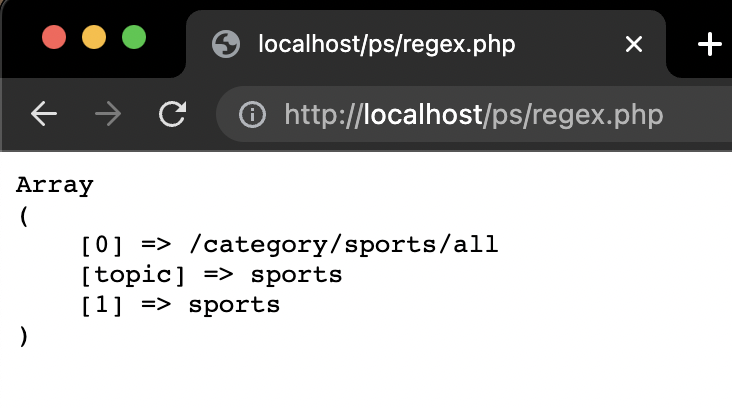Open a new tab with plus icon
The image size is (732, 408).
pyautogui.click(x=710, y=44)
